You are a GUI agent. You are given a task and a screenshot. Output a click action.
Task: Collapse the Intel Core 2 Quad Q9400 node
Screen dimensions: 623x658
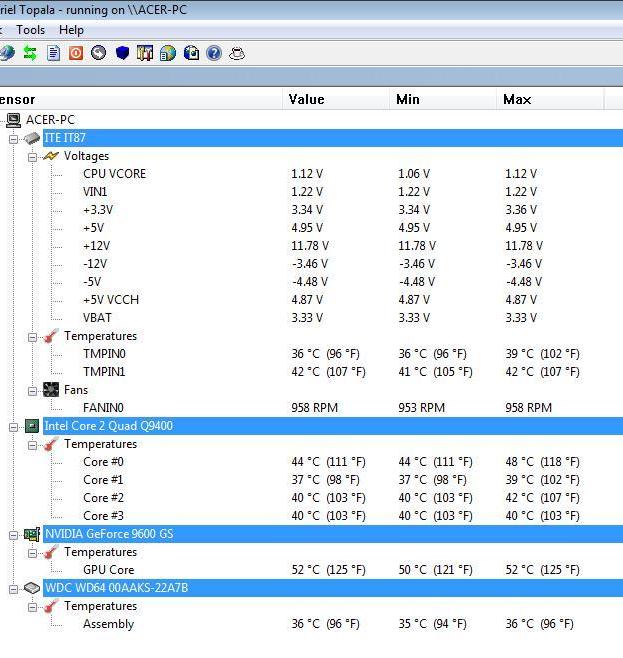(13, 427)
